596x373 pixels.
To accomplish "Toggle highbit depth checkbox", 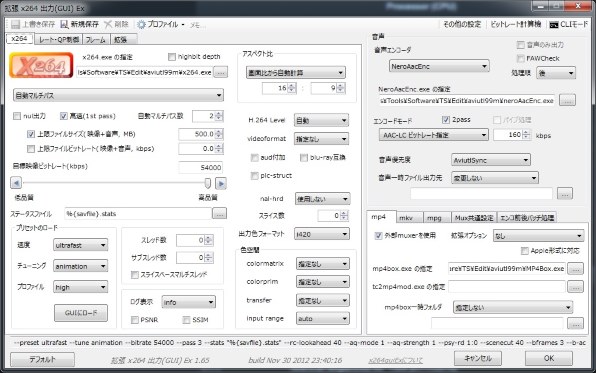I will tap(172, 57).
